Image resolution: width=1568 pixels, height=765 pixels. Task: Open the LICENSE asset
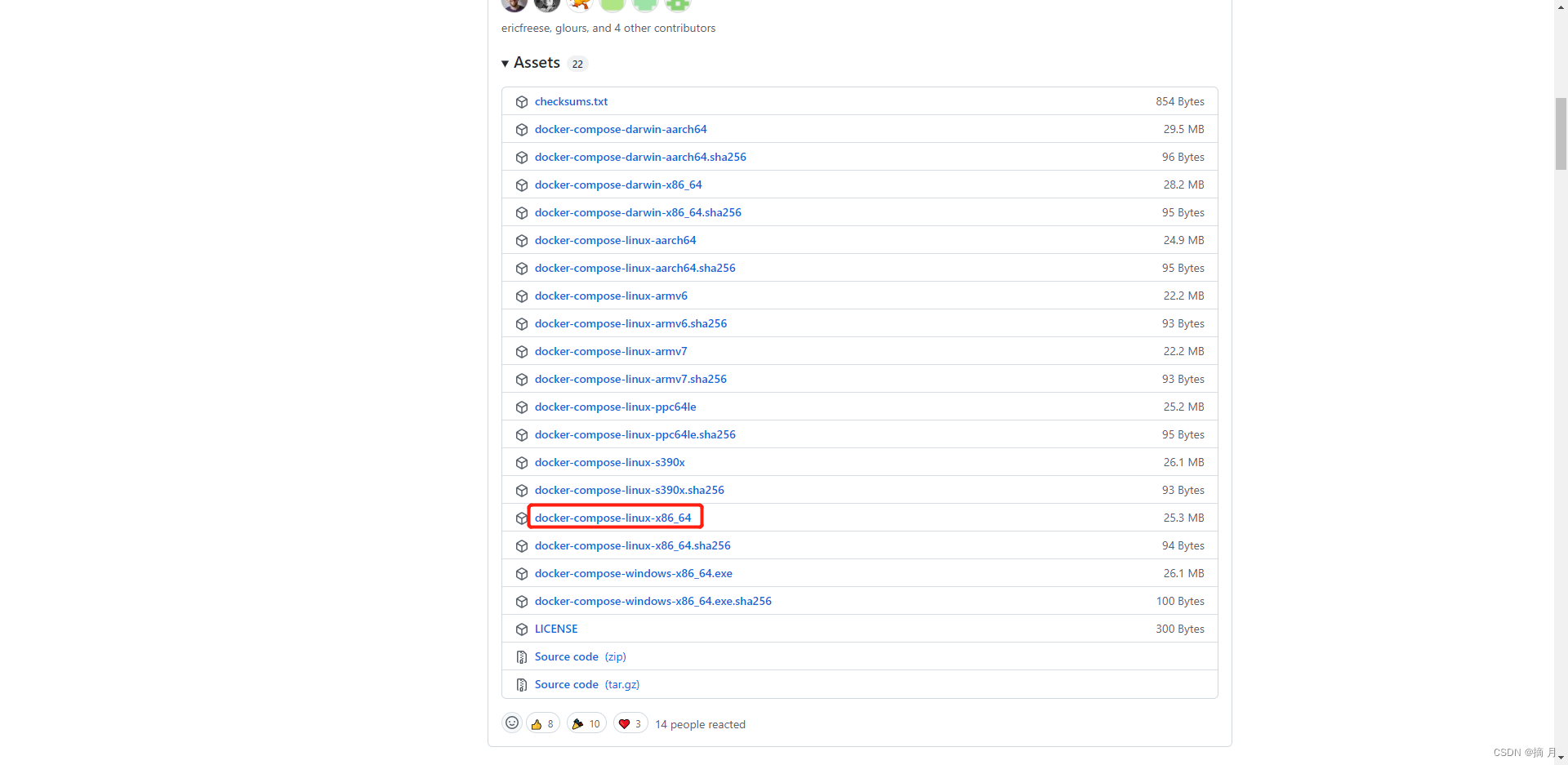tap(555, 629)
